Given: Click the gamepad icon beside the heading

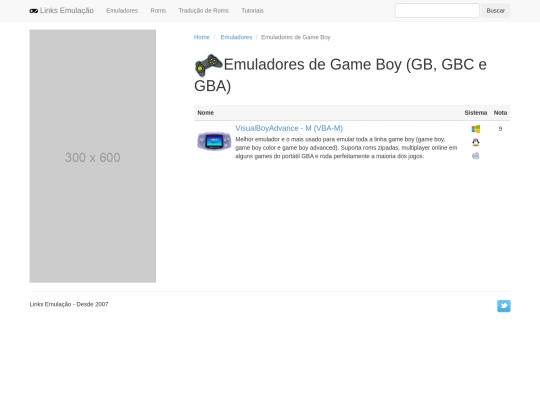Looking at the screenshot, I should click(209, 65).
